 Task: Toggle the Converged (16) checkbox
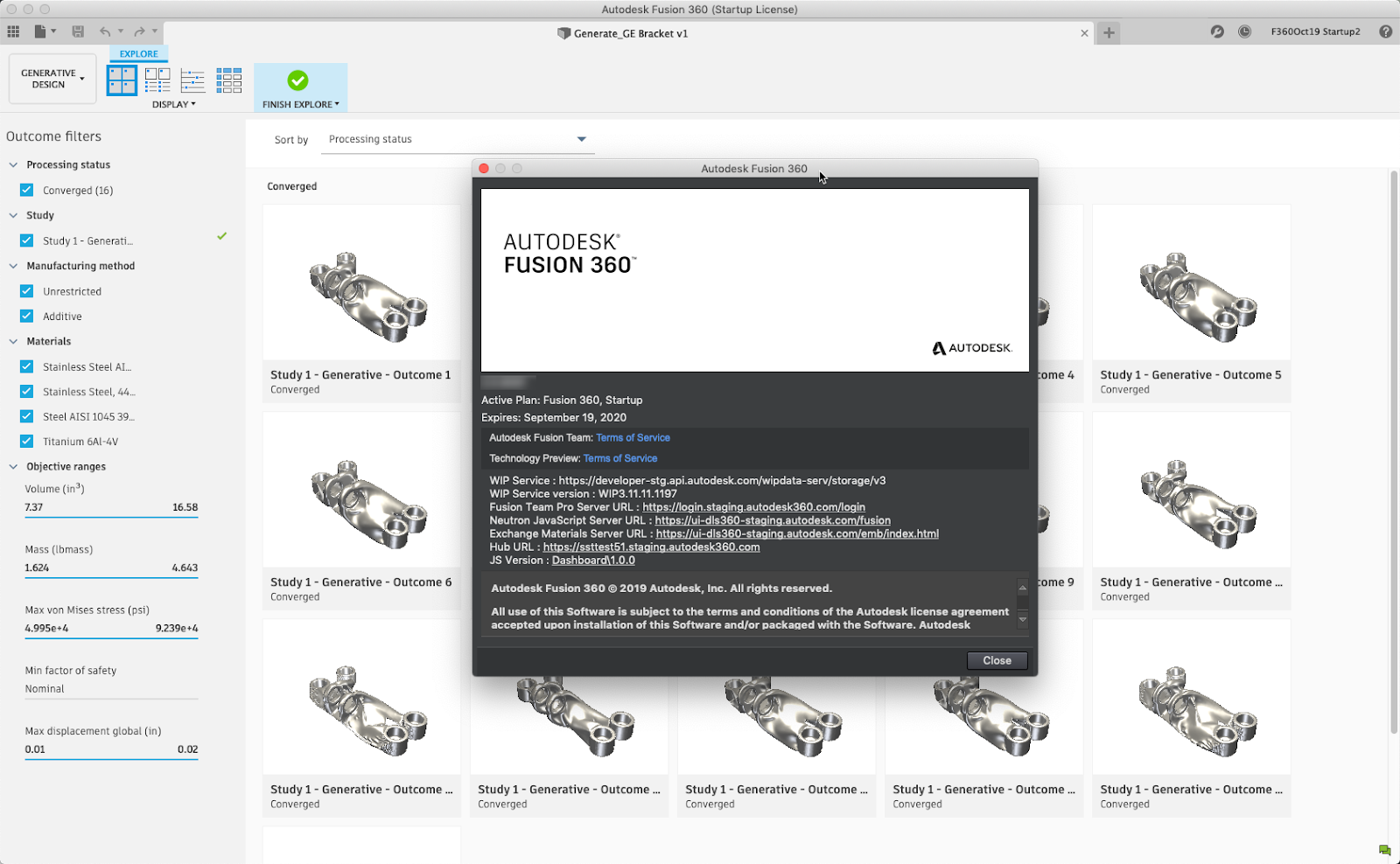27,190
